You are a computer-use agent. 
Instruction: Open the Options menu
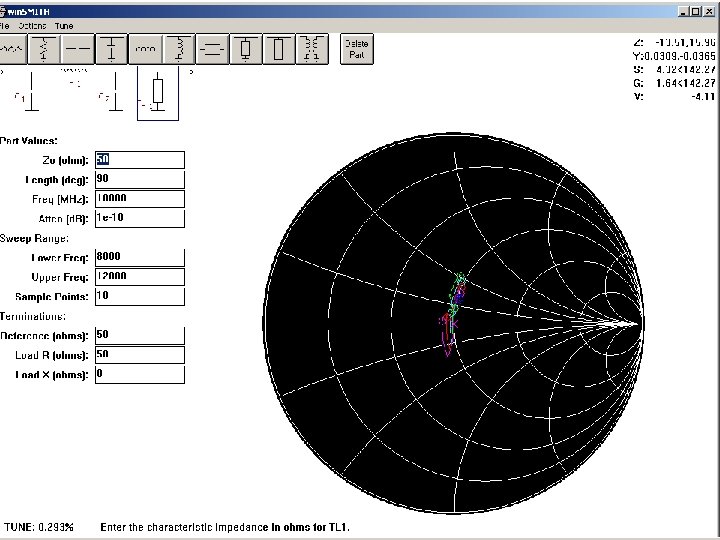tap(32, 26)
